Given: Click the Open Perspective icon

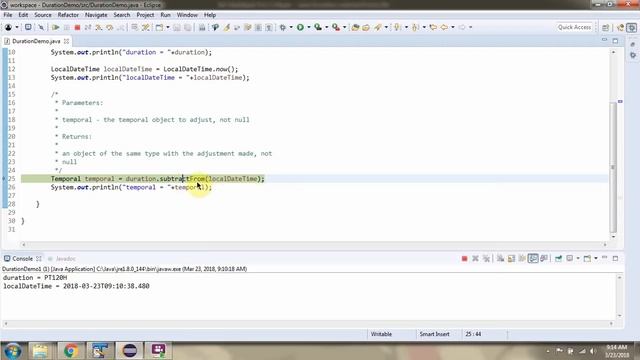Looking at the screenshot, I should point(606,27).
